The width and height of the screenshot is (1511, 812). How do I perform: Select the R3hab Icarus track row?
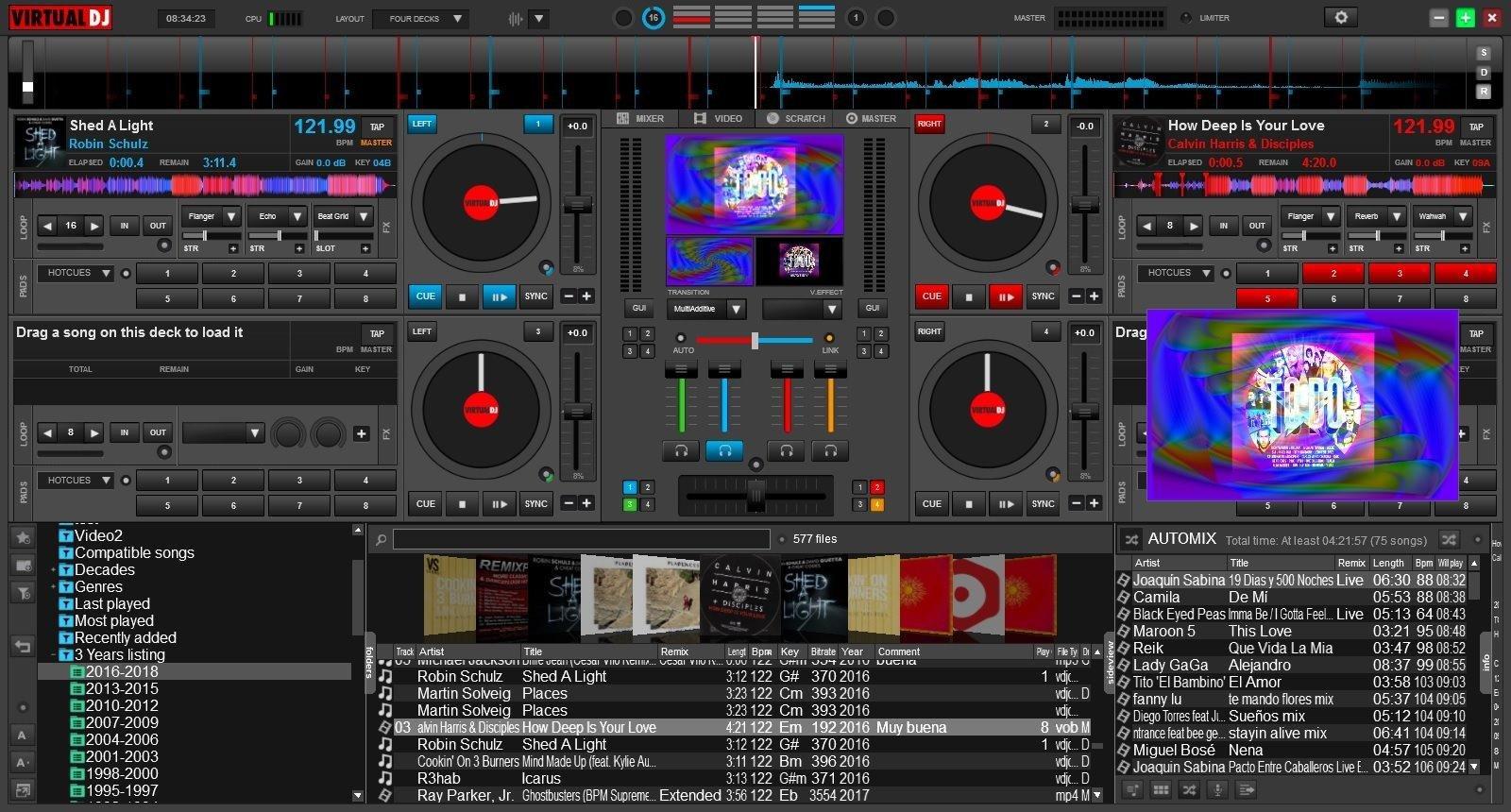pyautogui.click(x=735, y=778)
